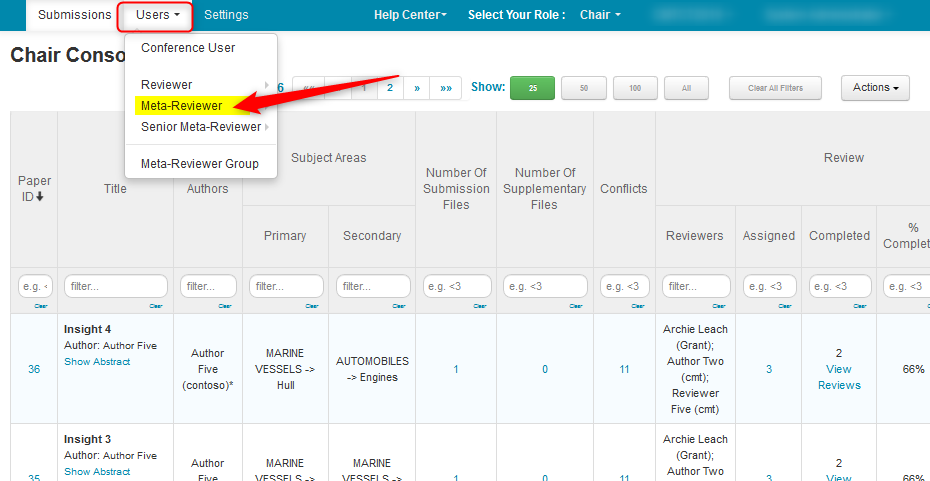The height and width of the screenshot is (481, 930).
Task: Open the Chair role selector
Action: click(x=600, y=15)
